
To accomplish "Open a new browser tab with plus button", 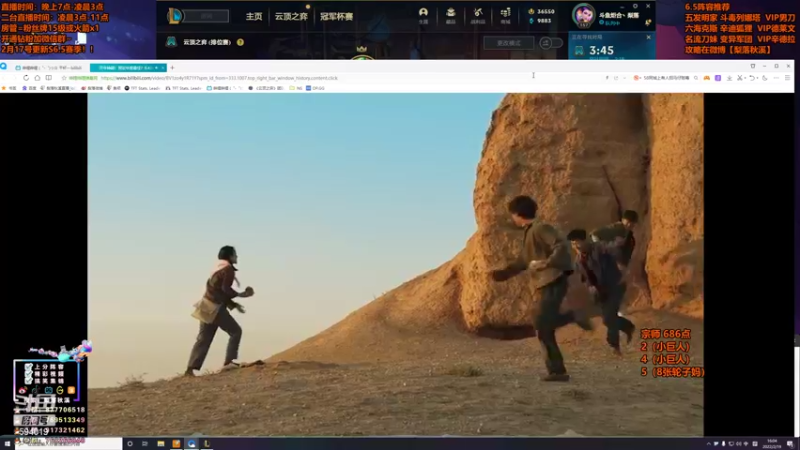I will click(172, 67).
